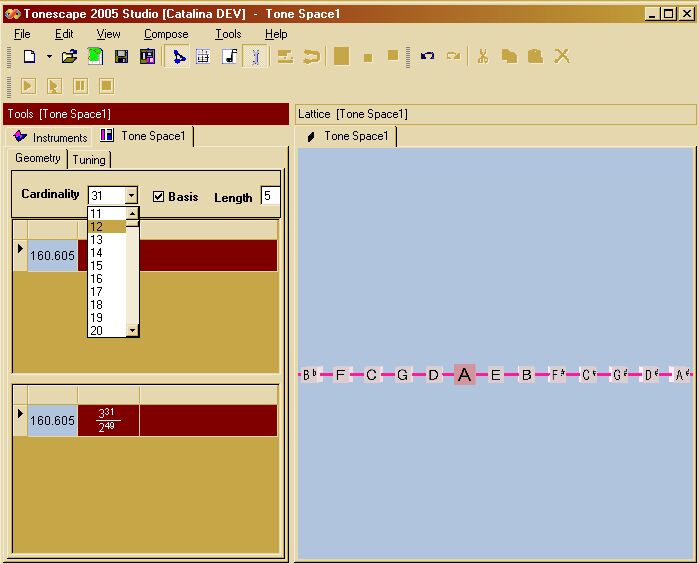This screenshot has width=699, height=564.
Task: Click the Save floppy disk icon
Action: click(121, 57)
